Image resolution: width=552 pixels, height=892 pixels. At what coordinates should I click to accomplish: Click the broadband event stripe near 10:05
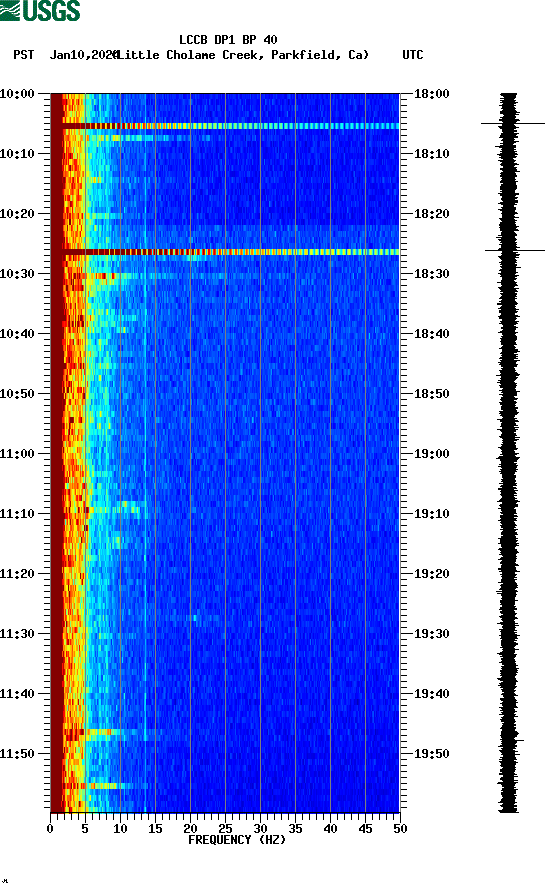(225, 126)
